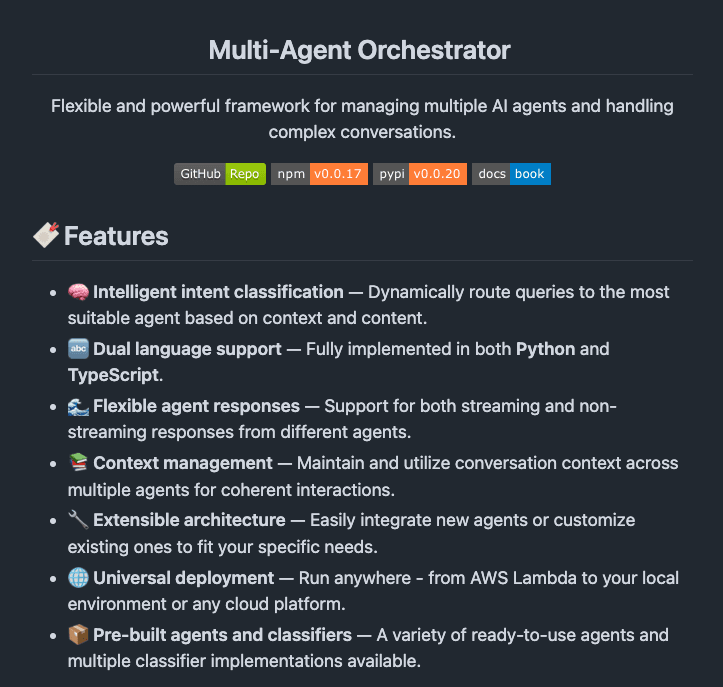Click the Multi-Agent Orchestrator title
Screen dimensions: 723x687
360,50
